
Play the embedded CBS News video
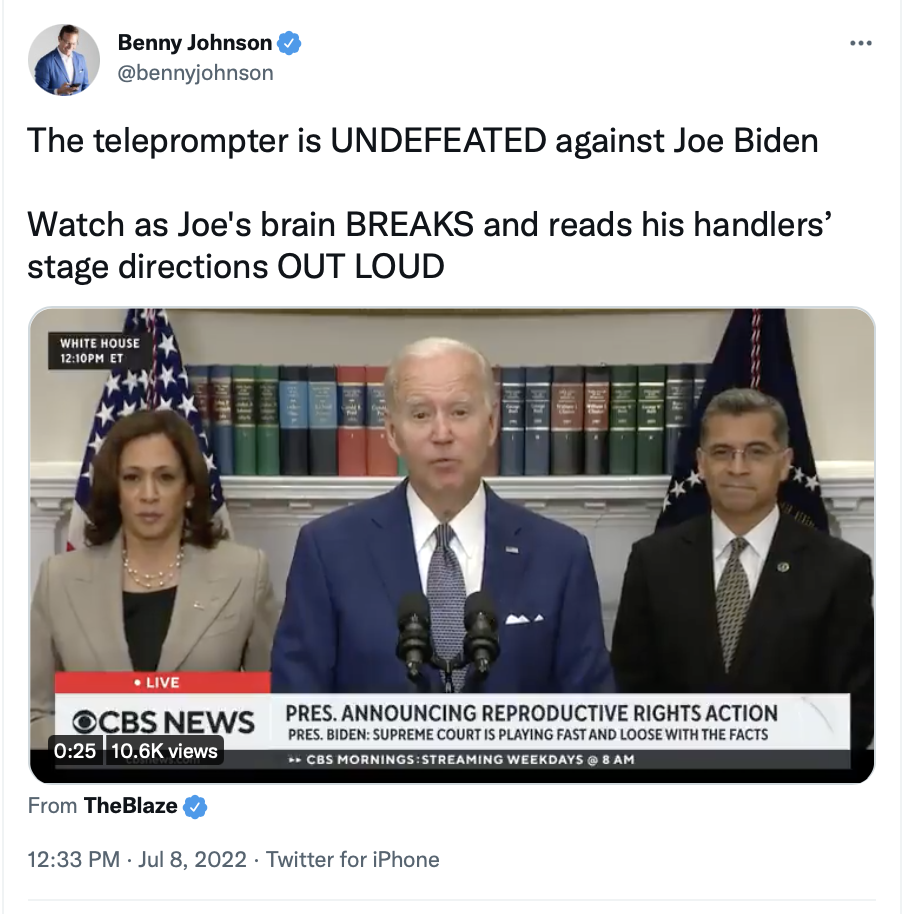click(x=452, y=545)
